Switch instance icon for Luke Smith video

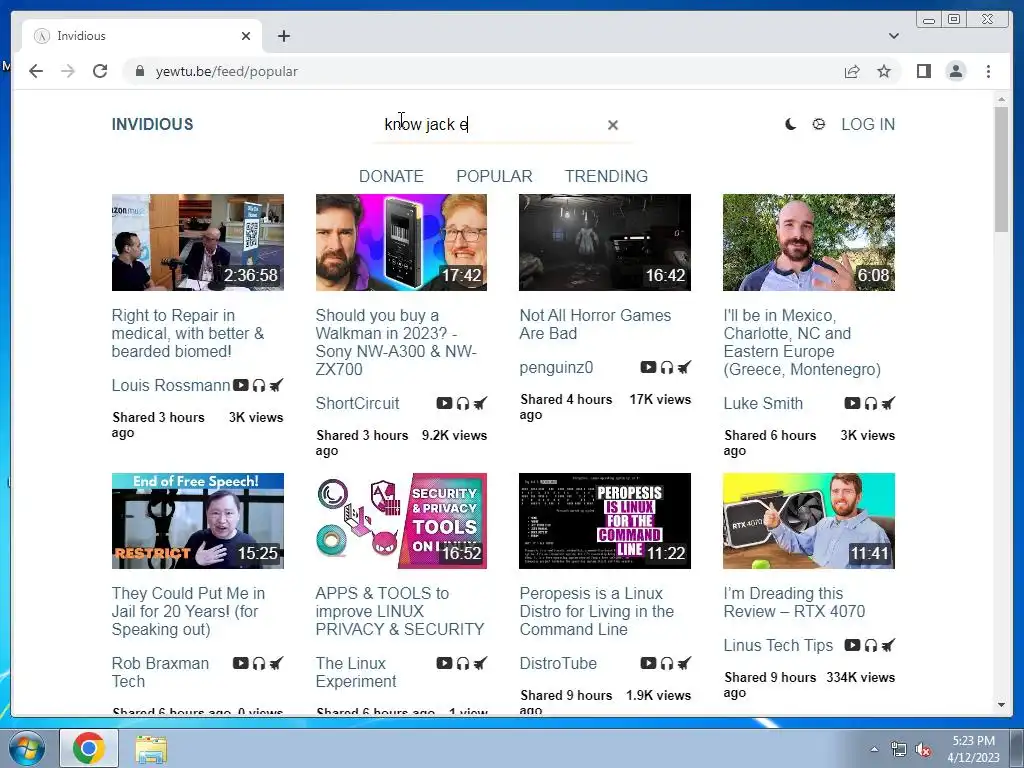tap(888, 403)
